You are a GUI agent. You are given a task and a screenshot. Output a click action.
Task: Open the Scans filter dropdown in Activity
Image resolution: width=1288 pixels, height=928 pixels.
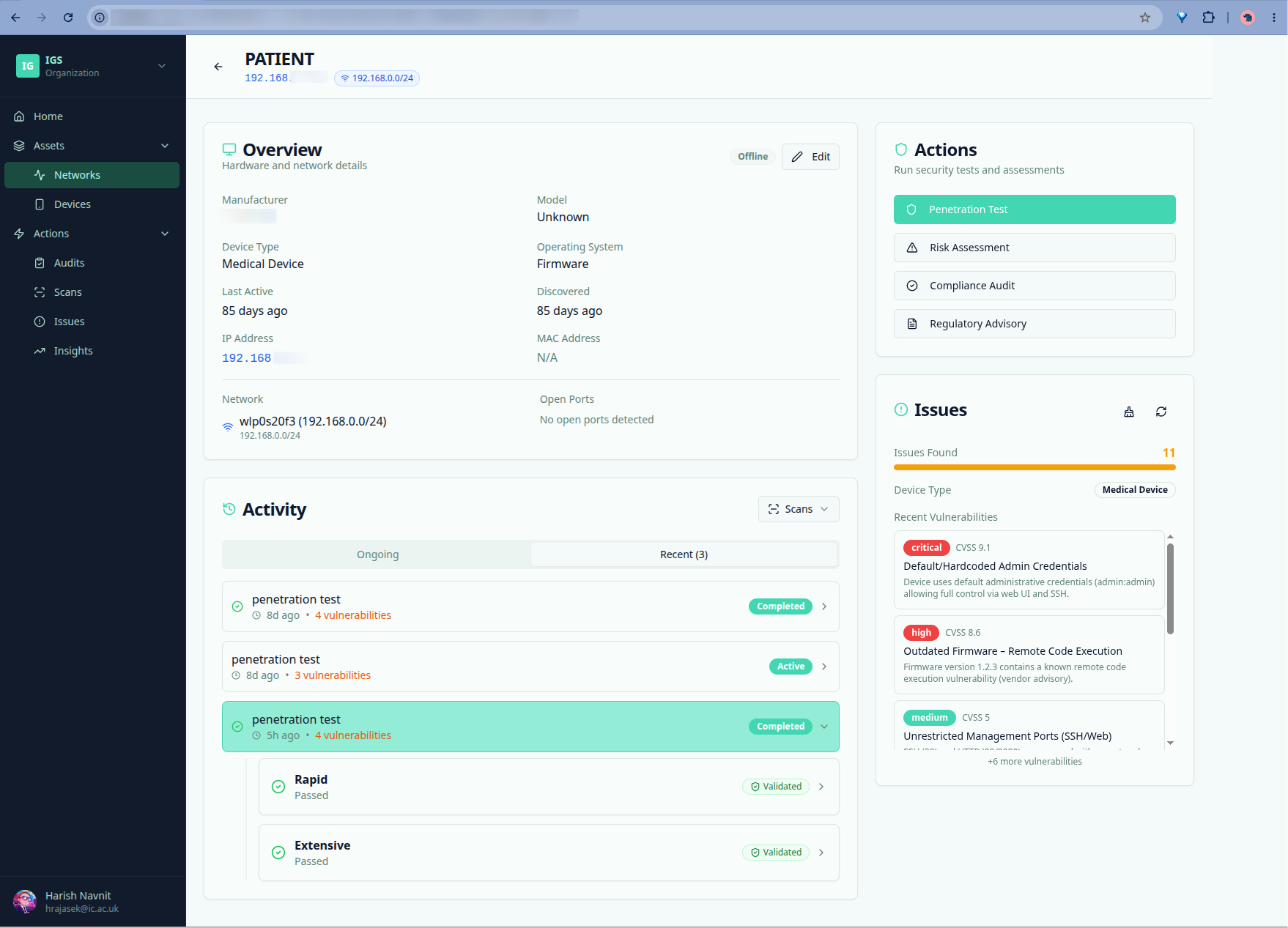tap(799, 509)
